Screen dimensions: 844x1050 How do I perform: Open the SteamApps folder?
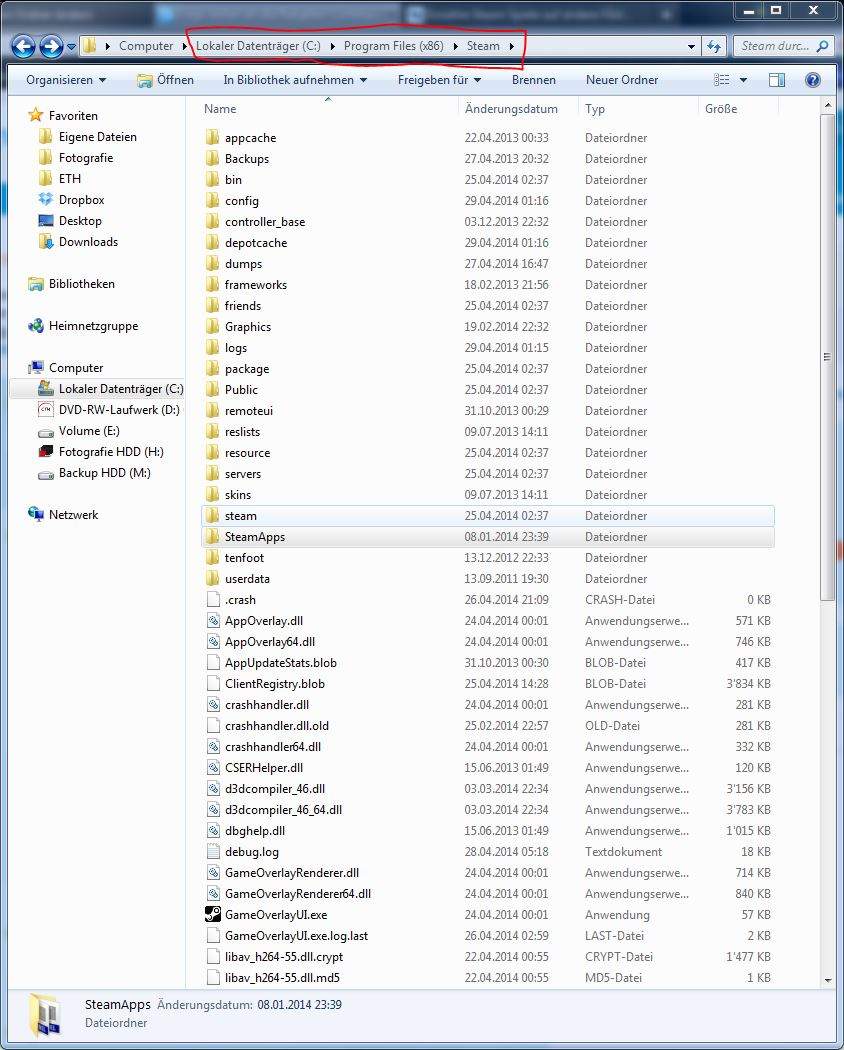point(253,537)
